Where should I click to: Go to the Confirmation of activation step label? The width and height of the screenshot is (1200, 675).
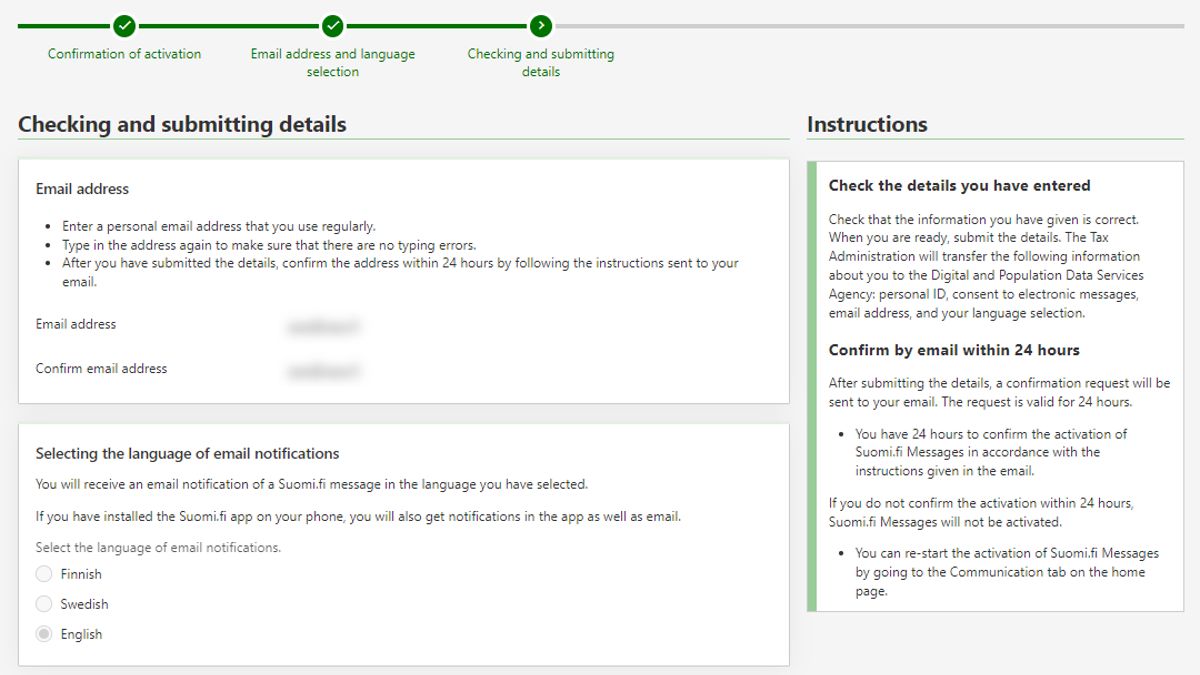tap(124, 54)
